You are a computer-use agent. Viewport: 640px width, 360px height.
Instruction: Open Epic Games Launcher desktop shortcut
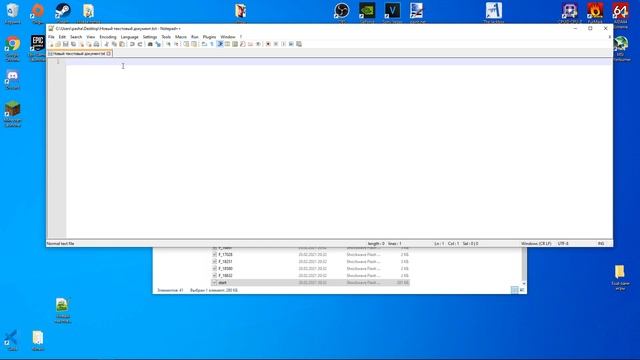pyautogui.click(x=38, y=48)
